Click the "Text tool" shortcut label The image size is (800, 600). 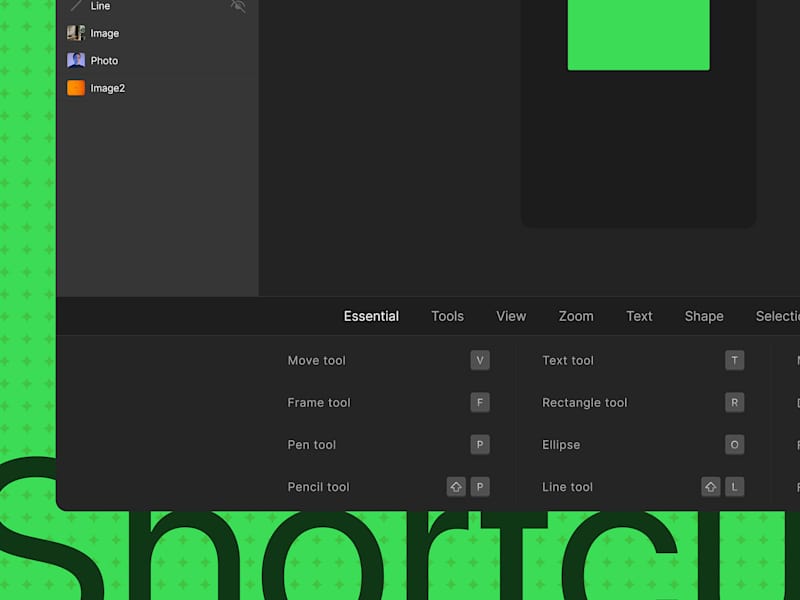(x=568, y=360)
